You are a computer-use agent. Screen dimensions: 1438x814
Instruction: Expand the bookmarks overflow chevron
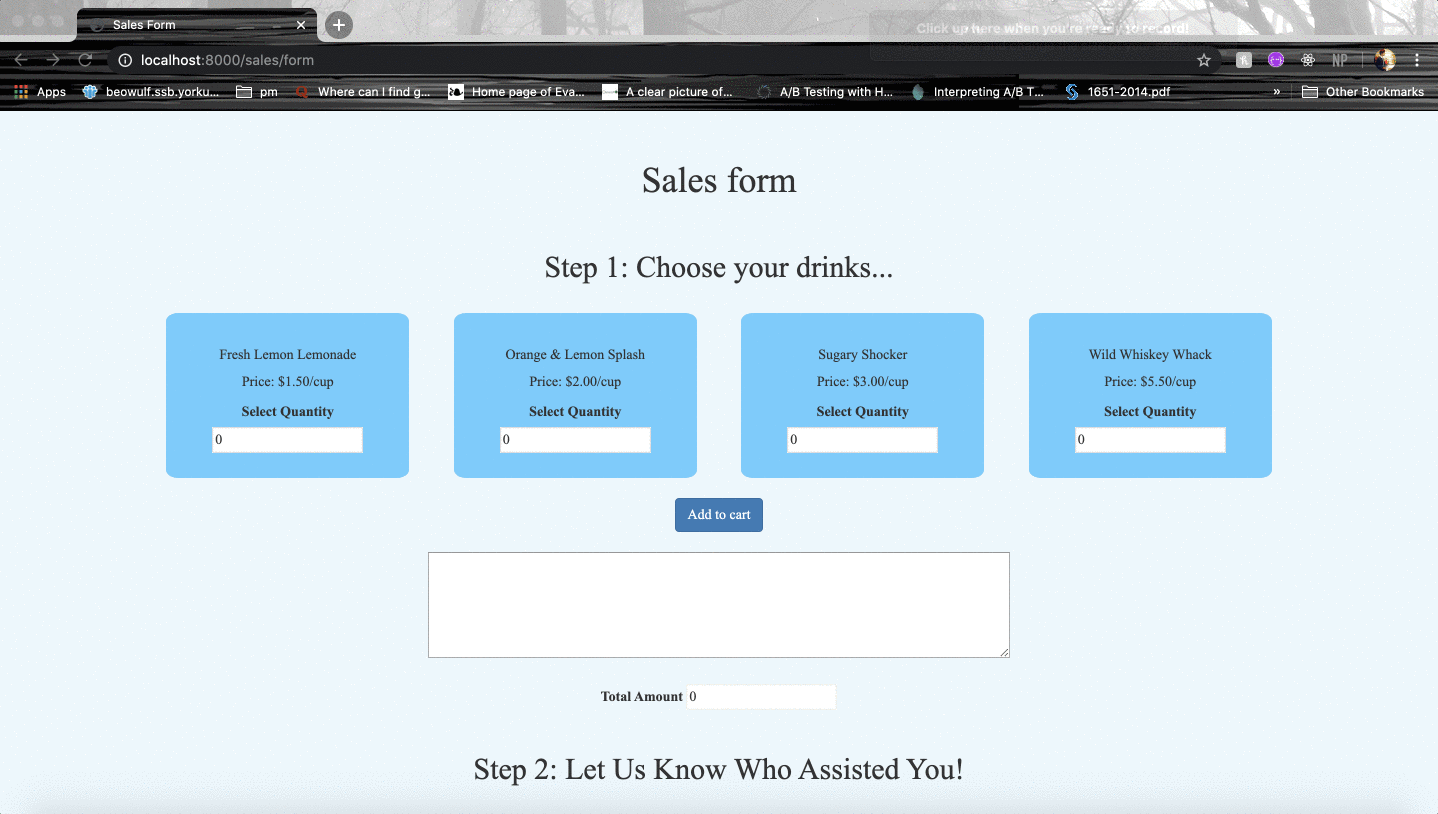point(1277,92)
